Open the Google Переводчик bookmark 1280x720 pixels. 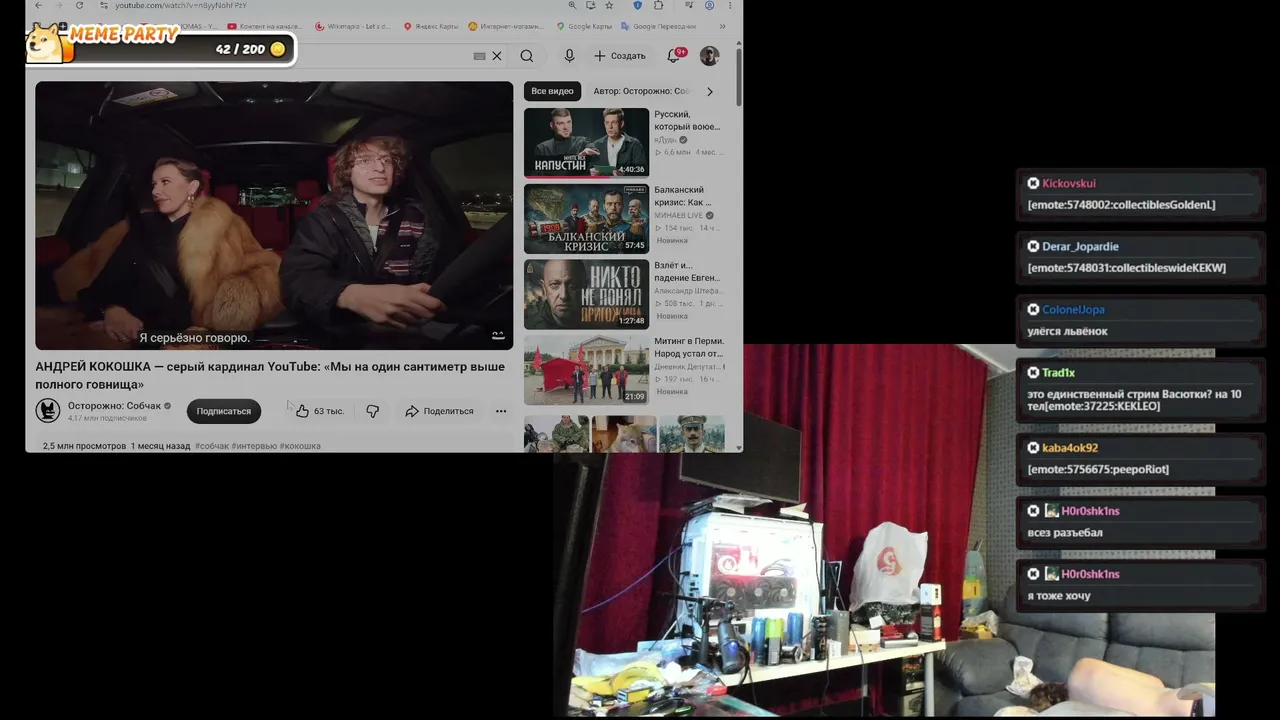tap(658, 26)
